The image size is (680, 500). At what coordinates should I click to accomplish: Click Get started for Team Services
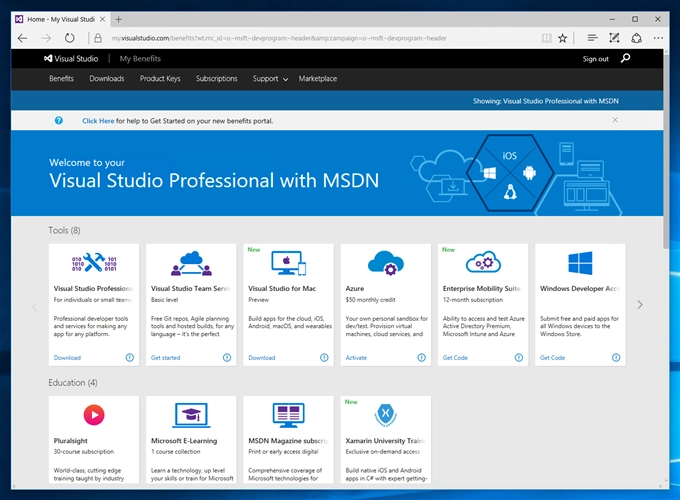click(x=165, y=358)
